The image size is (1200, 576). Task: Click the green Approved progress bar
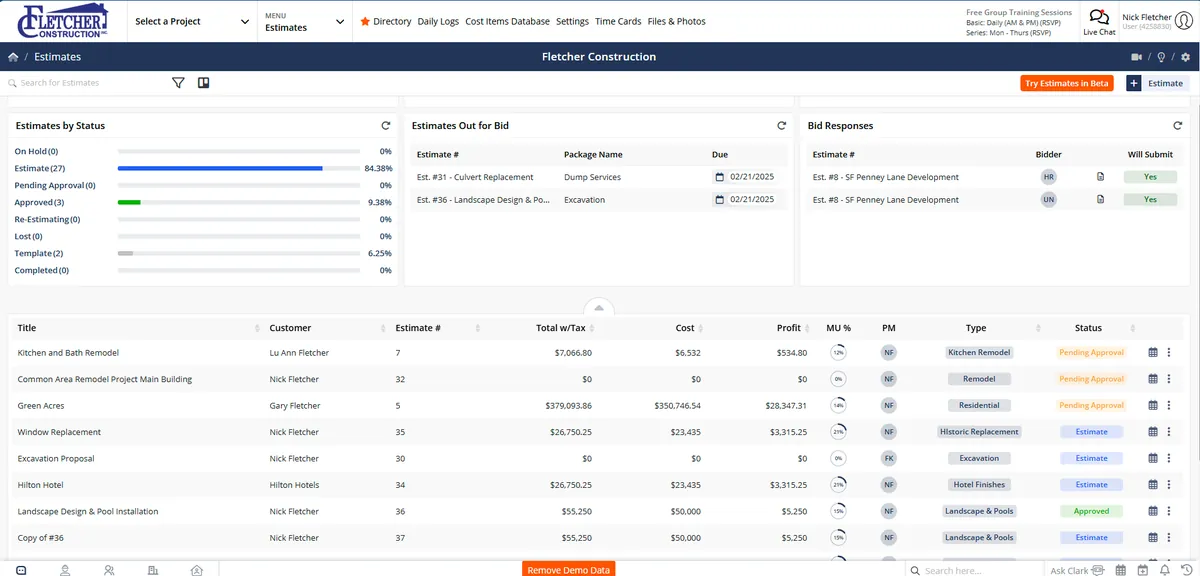tap(129, 203)
